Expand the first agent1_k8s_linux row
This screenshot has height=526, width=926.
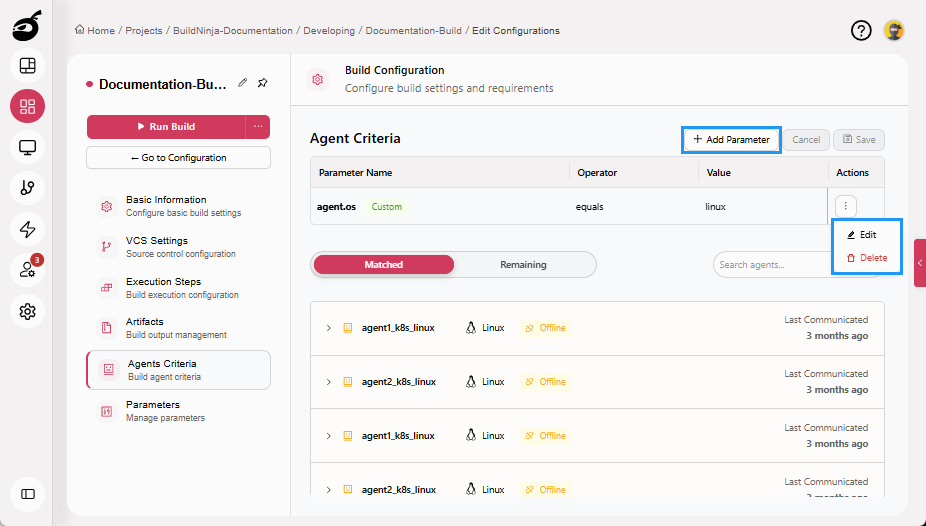328,328
